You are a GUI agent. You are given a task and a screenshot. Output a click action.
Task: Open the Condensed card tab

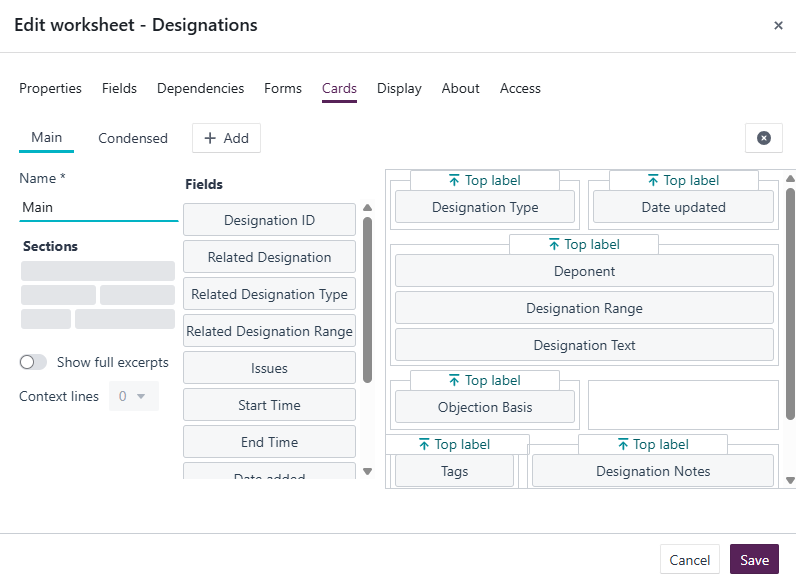tap(132, 138)
